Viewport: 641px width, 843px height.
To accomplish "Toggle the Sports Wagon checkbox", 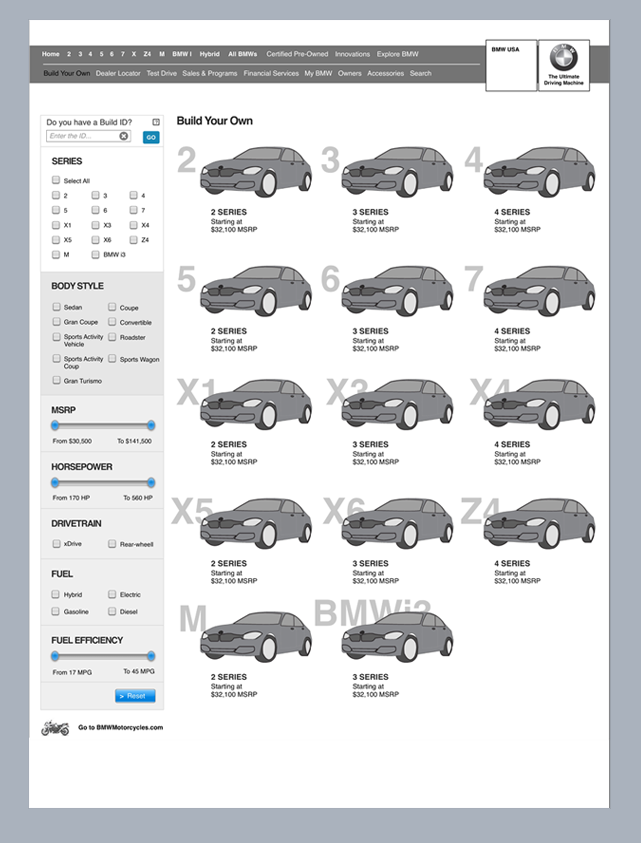I will click(x=112, y=358).
